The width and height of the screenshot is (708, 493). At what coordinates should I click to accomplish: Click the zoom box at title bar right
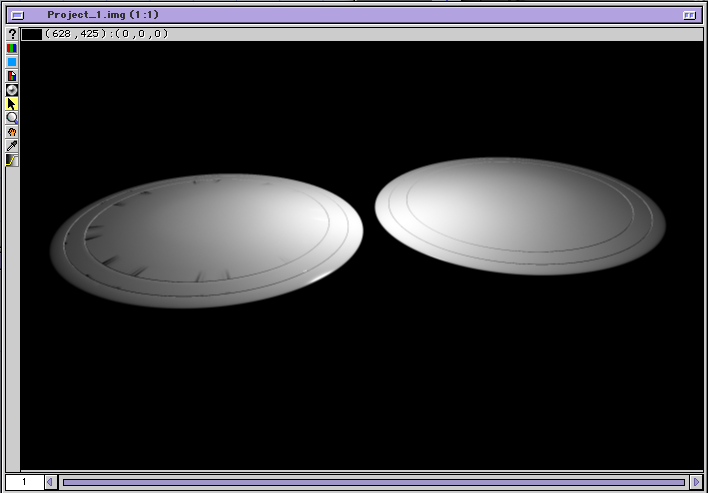tap(689, 15)
